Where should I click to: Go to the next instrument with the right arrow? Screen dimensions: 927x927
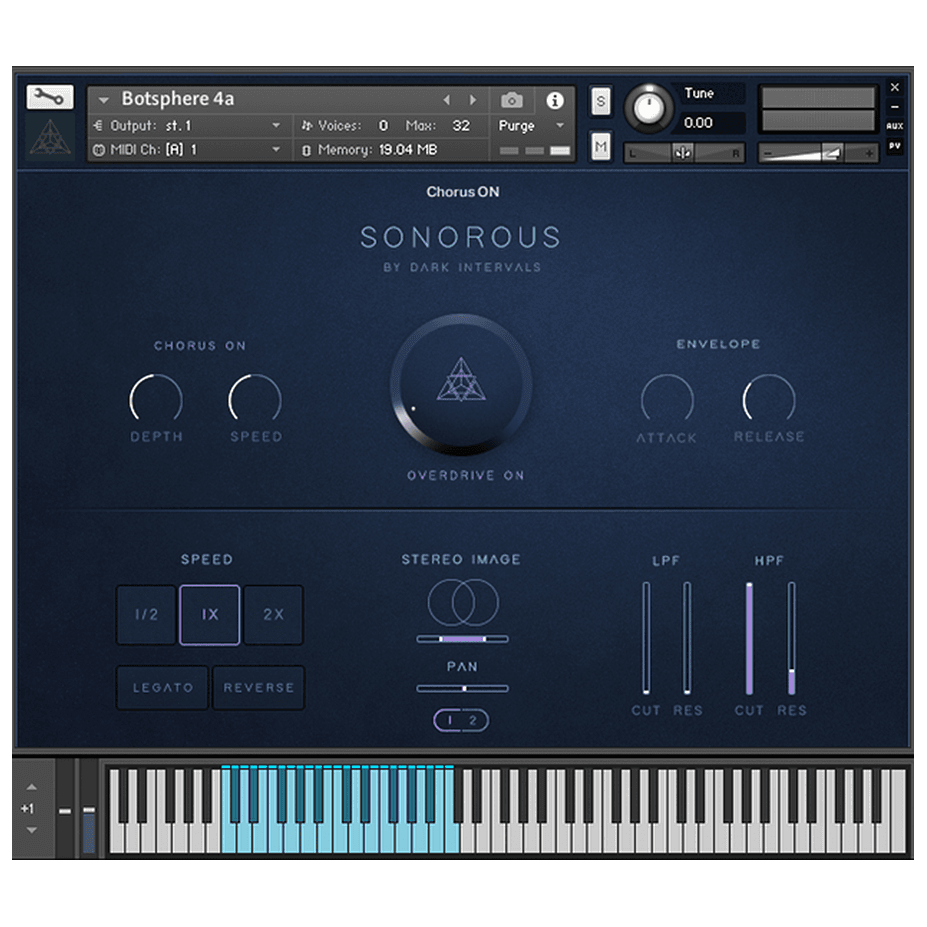[x=472, y=100]
